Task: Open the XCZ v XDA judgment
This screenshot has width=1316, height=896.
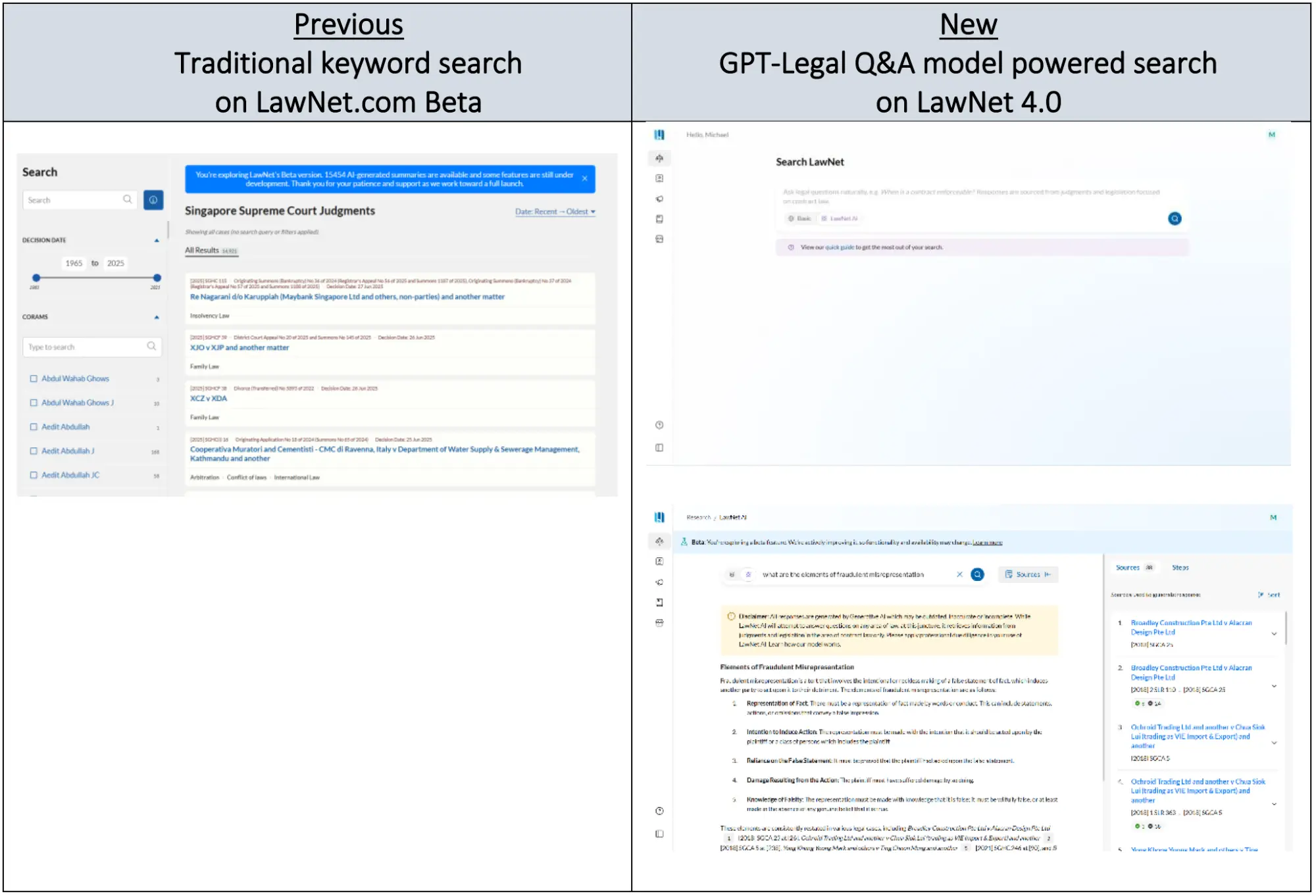Action: 209,399
